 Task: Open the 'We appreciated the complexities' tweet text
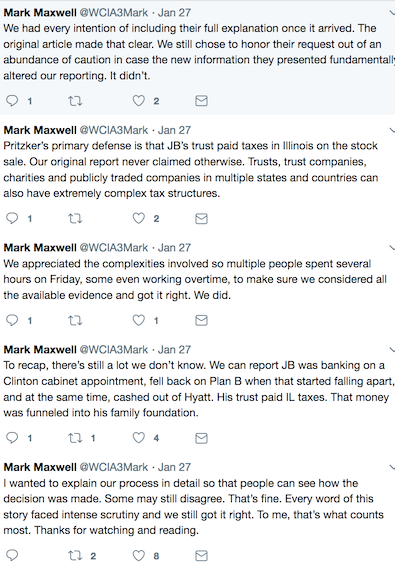point(195,280)
